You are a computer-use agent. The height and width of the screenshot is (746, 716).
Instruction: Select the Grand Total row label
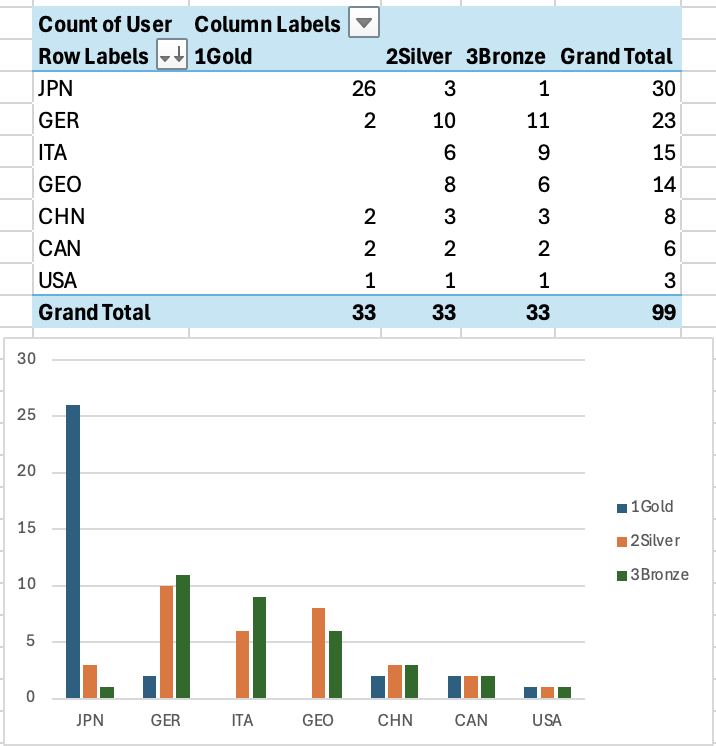[94, 312]
